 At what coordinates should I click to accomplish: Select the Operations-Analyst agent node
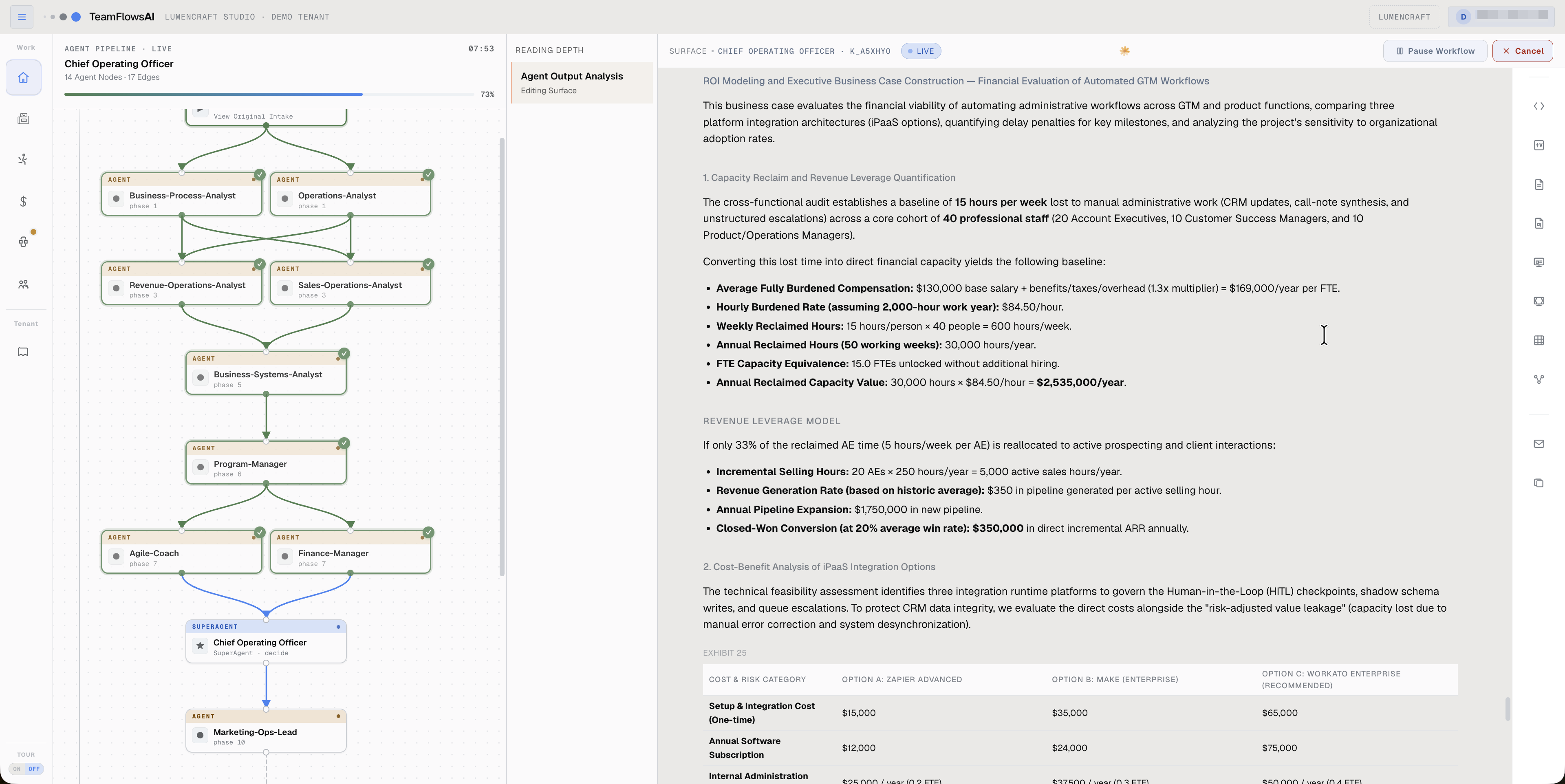point(350,194)
